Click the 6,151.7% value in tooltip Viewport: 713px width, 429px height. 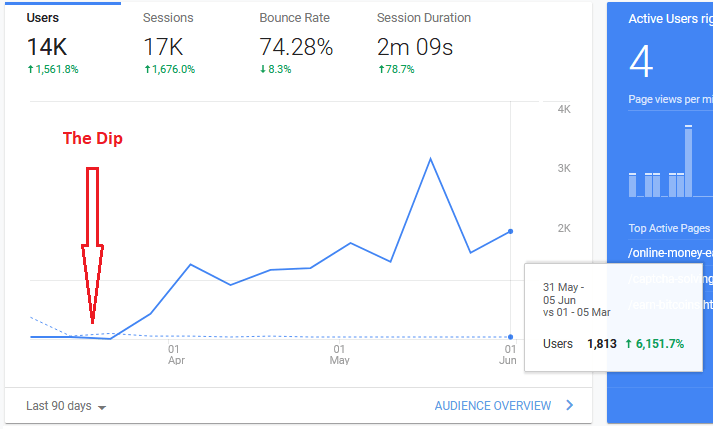(655, 344)
